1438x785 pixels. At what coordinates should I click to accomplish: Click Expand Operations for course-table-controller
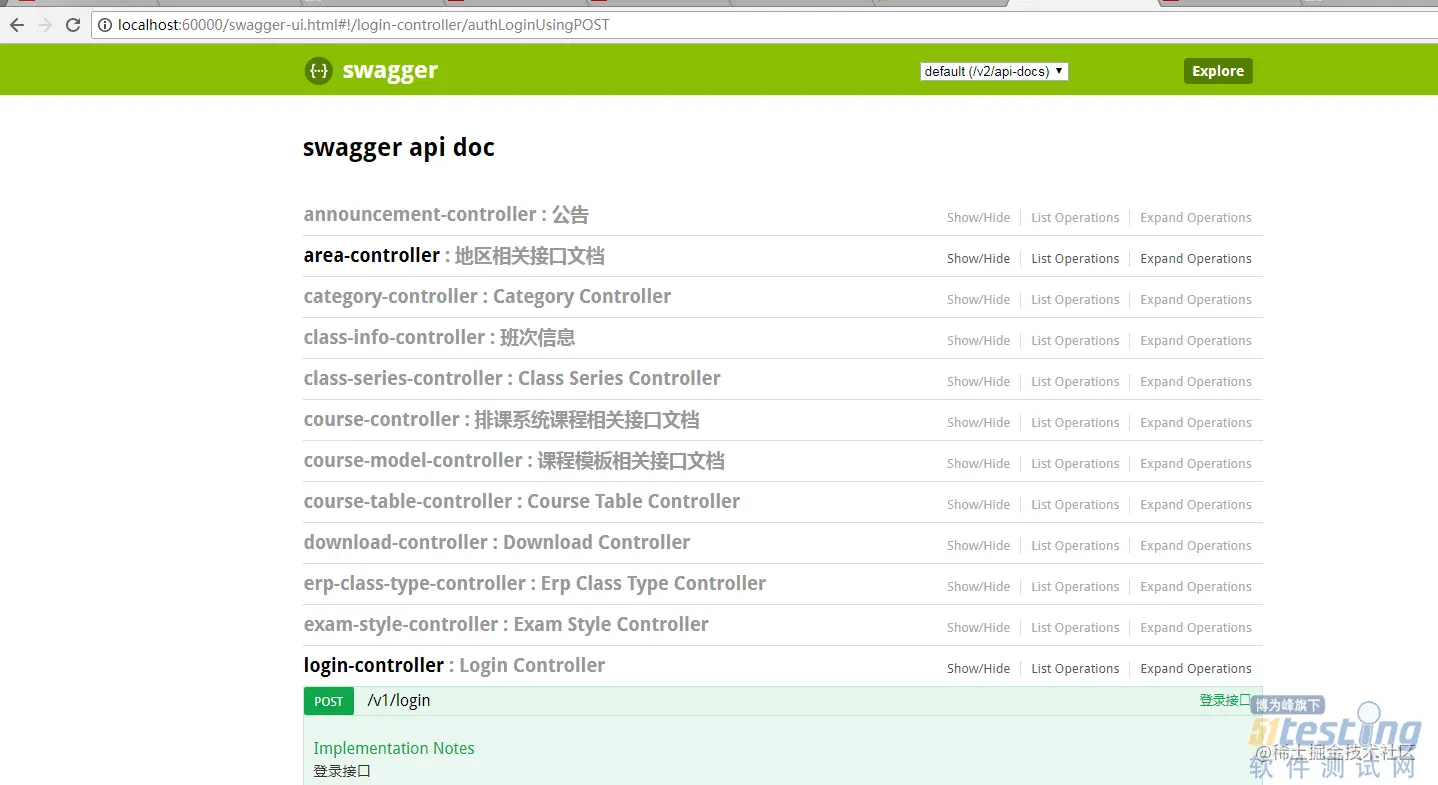tap(1196, 505)
